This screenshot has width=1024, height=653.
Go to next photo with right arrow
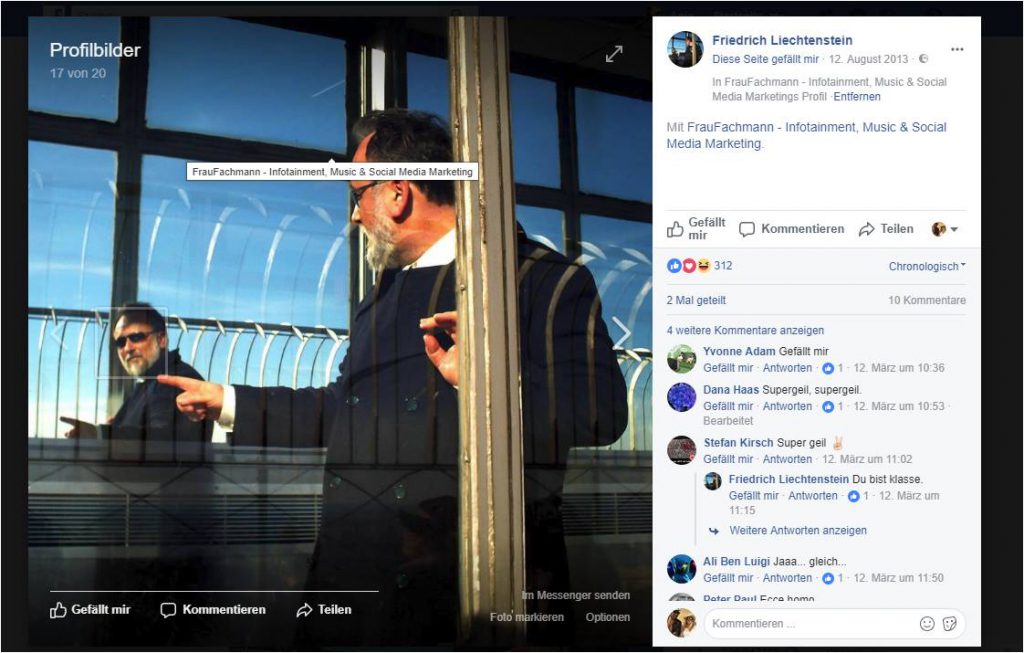click(x=621, y=333)
